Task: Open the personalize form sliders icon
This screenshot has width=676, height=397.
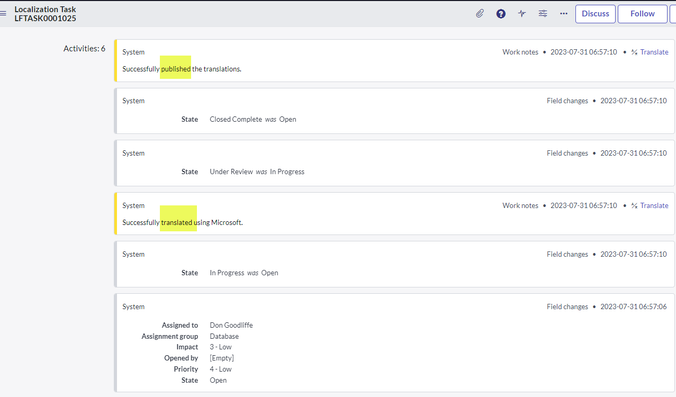Action: (x=543, y=14)
